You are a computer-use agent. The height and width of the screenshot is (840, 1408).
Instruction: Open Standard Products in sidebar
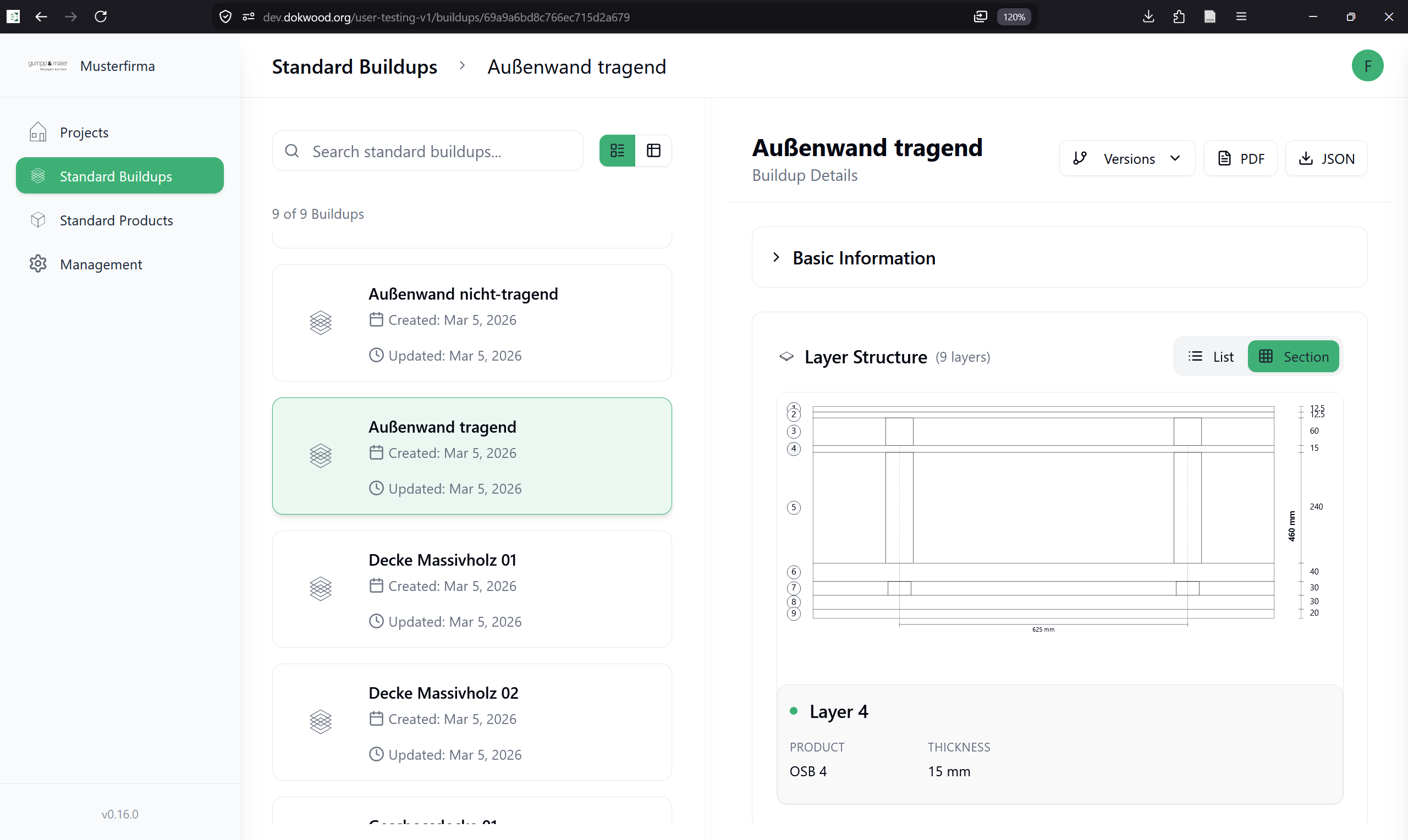pyautogui.click(x=116, y=220)
